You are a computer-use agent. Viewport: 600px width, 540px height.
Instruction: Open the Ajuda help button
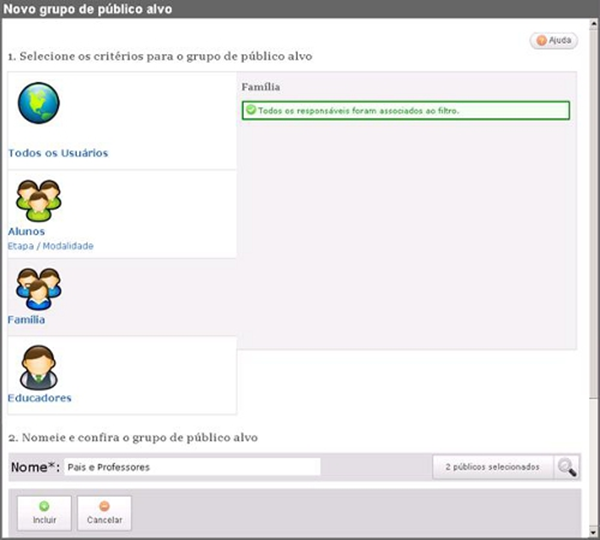tap(554, 40)
